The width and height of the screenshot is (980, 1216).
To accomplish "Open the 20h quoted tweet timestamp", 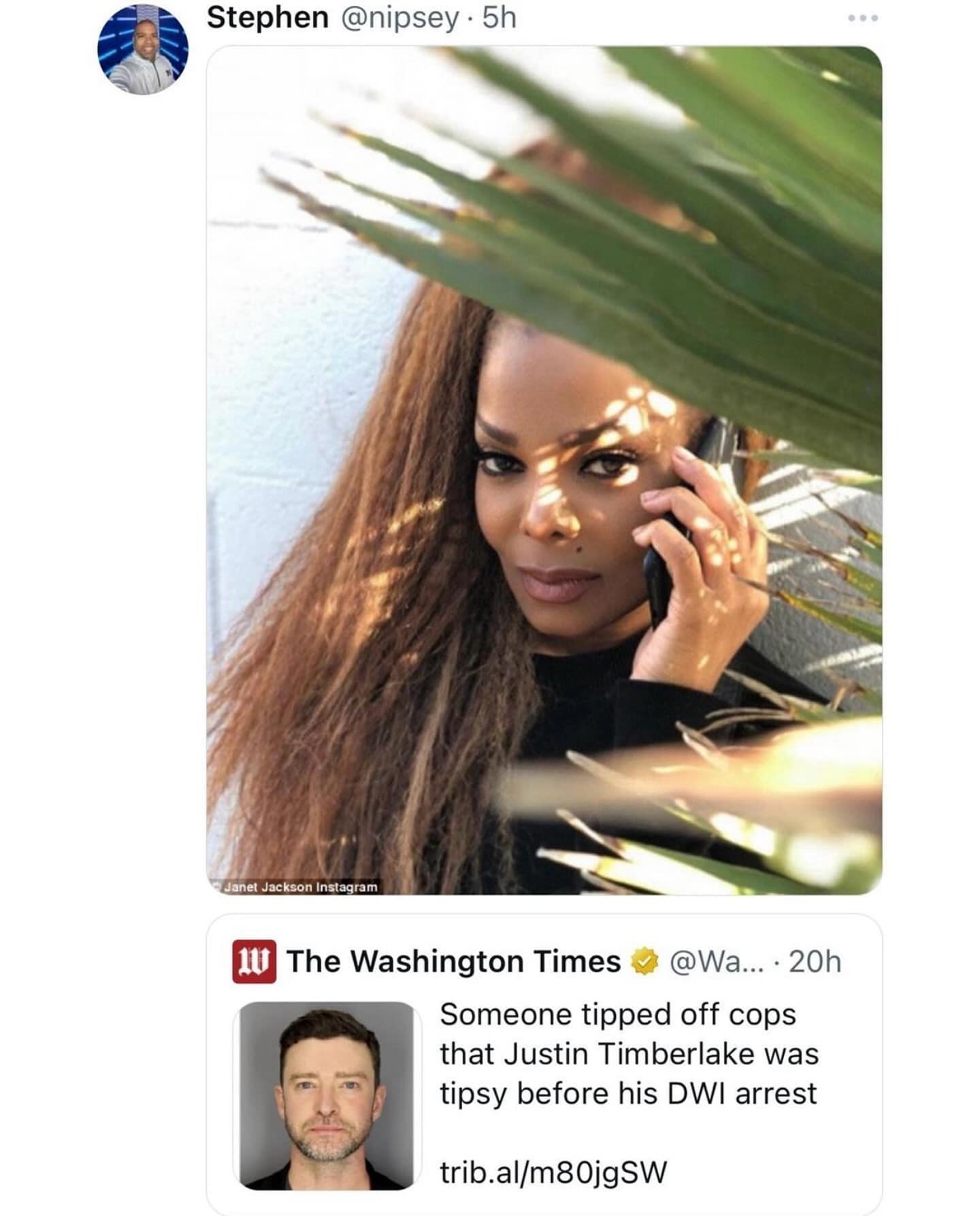I will (x=815, y=962).
